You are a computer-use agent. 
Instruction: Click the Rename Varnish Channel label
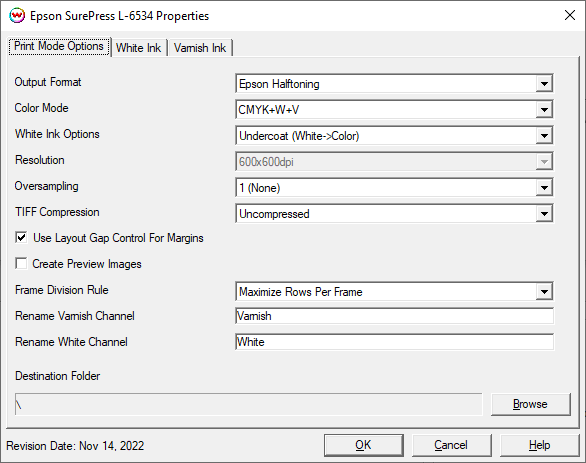pyautogui.click(x=75, y=316)
